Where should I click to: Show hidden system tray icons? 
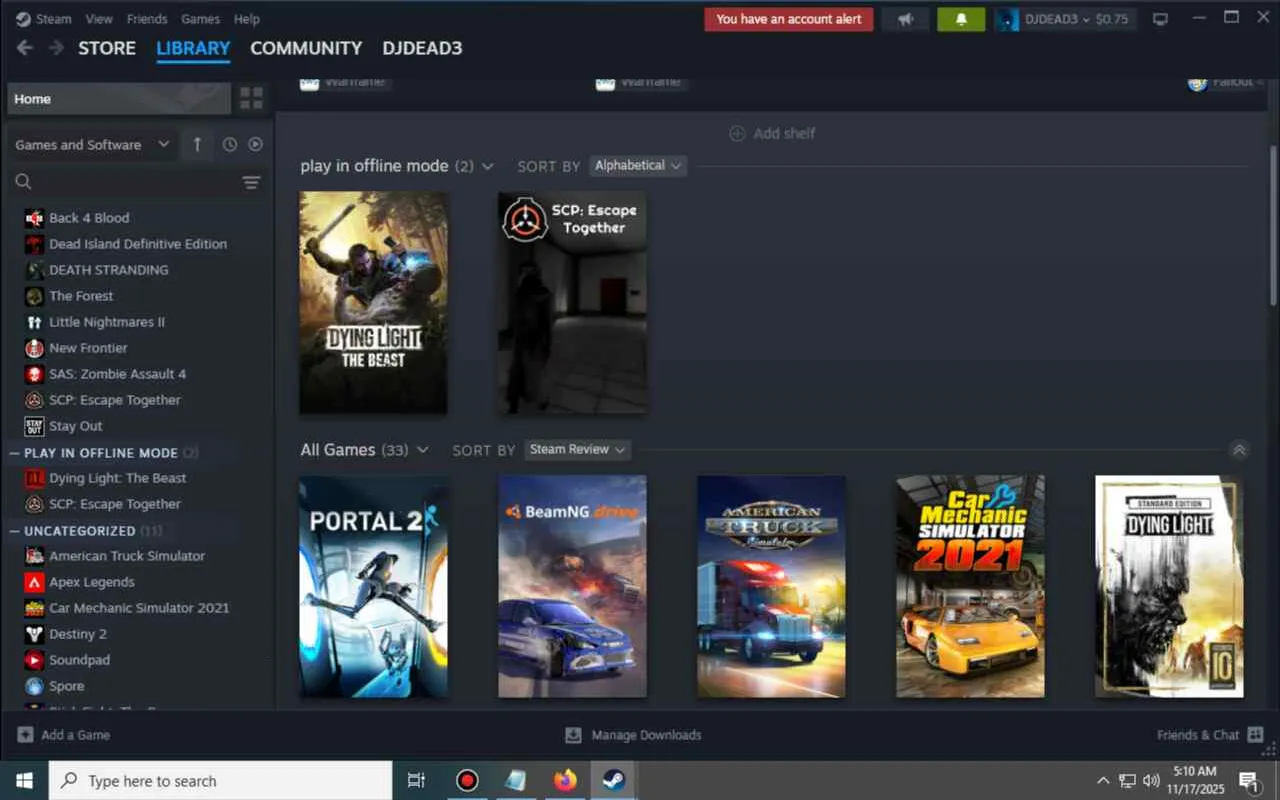(1103, 780)
